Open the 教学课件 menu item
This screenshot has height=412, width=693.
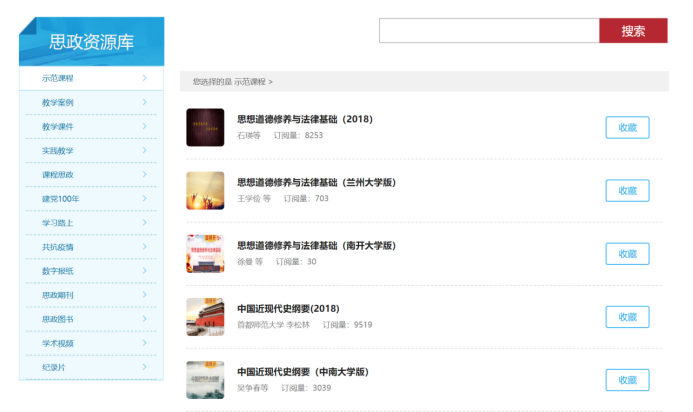pyautogui.click(x=91, y=126)
